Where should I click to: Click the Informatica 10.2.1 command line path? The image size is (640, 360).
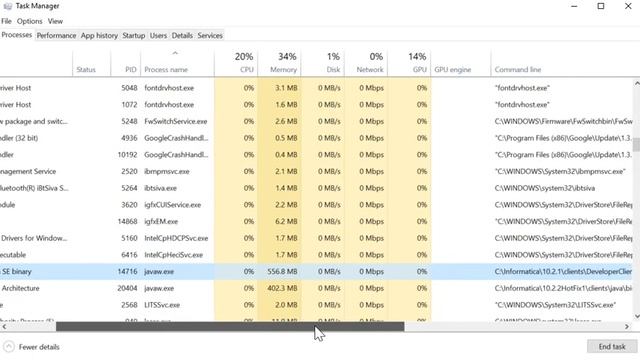click(563, 271)
